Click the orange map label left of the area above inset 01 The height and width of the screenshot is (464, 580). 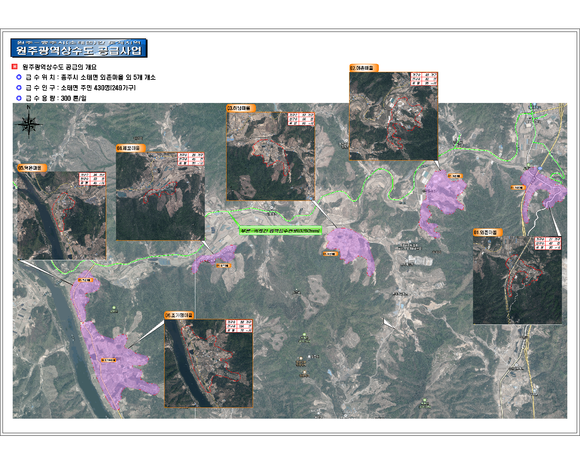coord(518,188)
